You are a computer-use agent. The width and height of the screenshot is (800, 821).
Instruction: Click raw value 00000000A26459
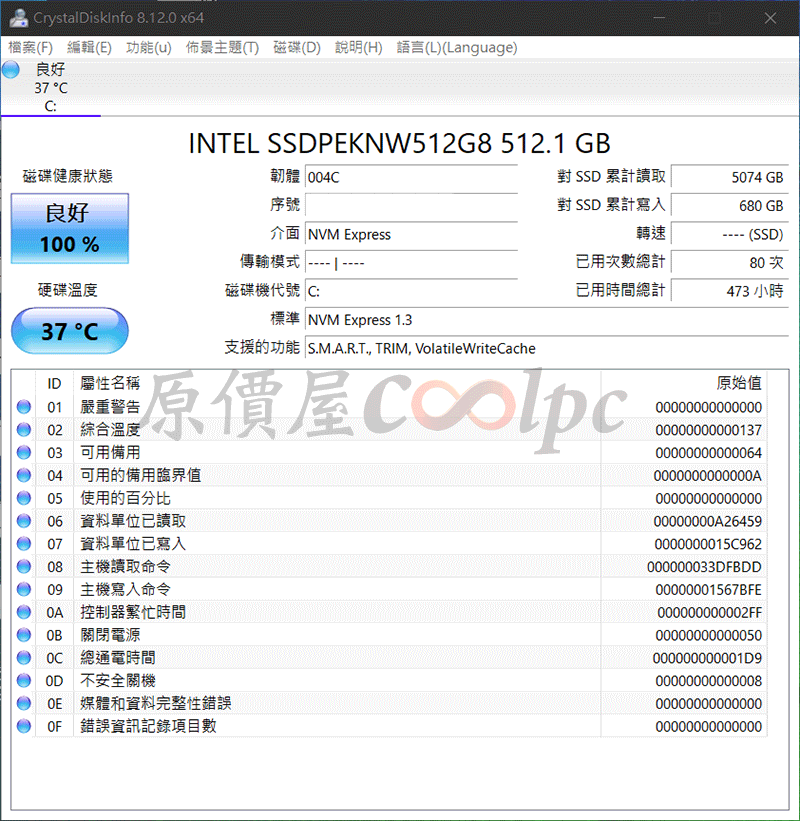pos(708,522)
